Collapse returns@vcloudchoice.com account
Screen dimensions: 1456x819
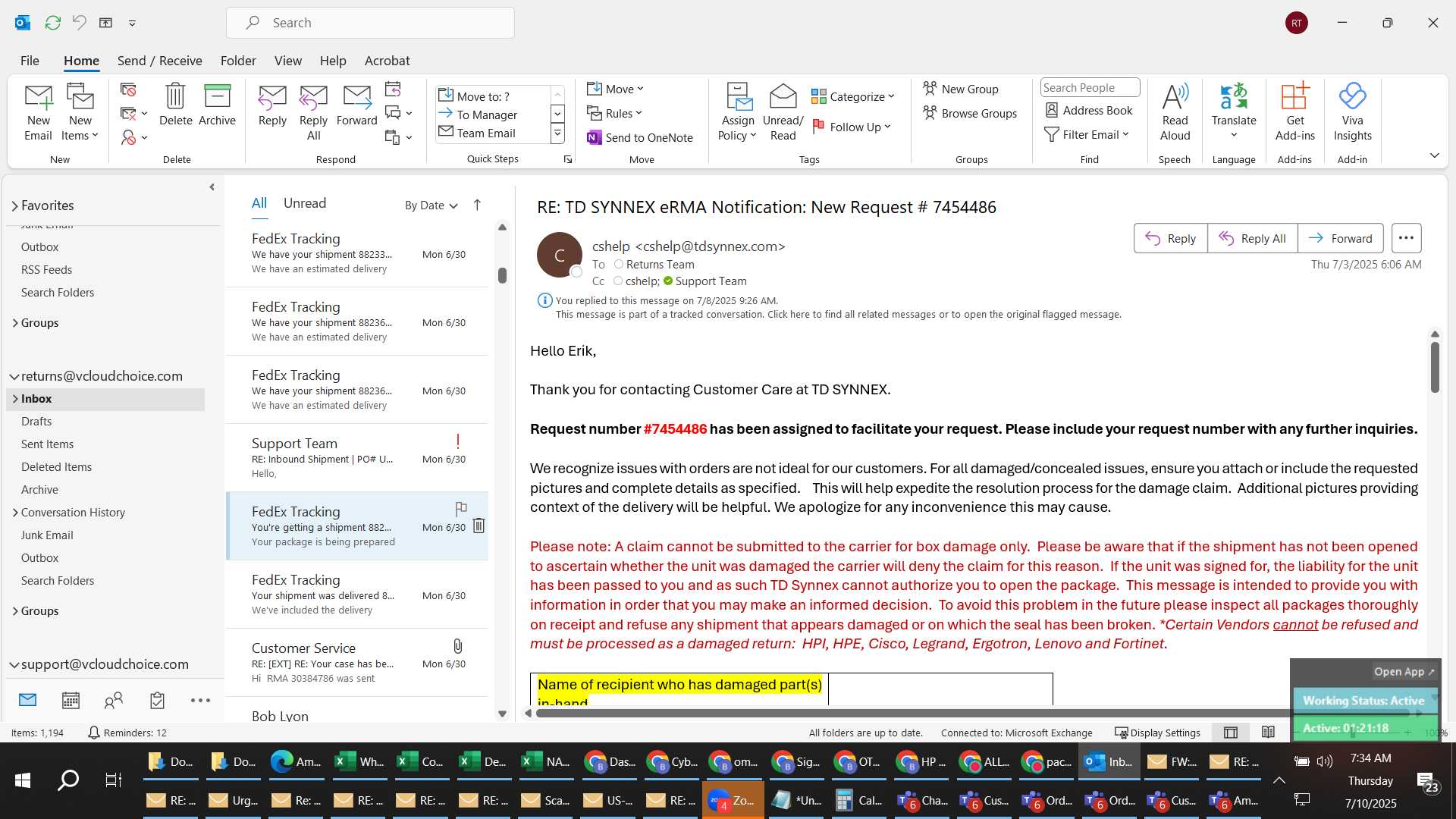pyautogui.click(x=14, y=376)
